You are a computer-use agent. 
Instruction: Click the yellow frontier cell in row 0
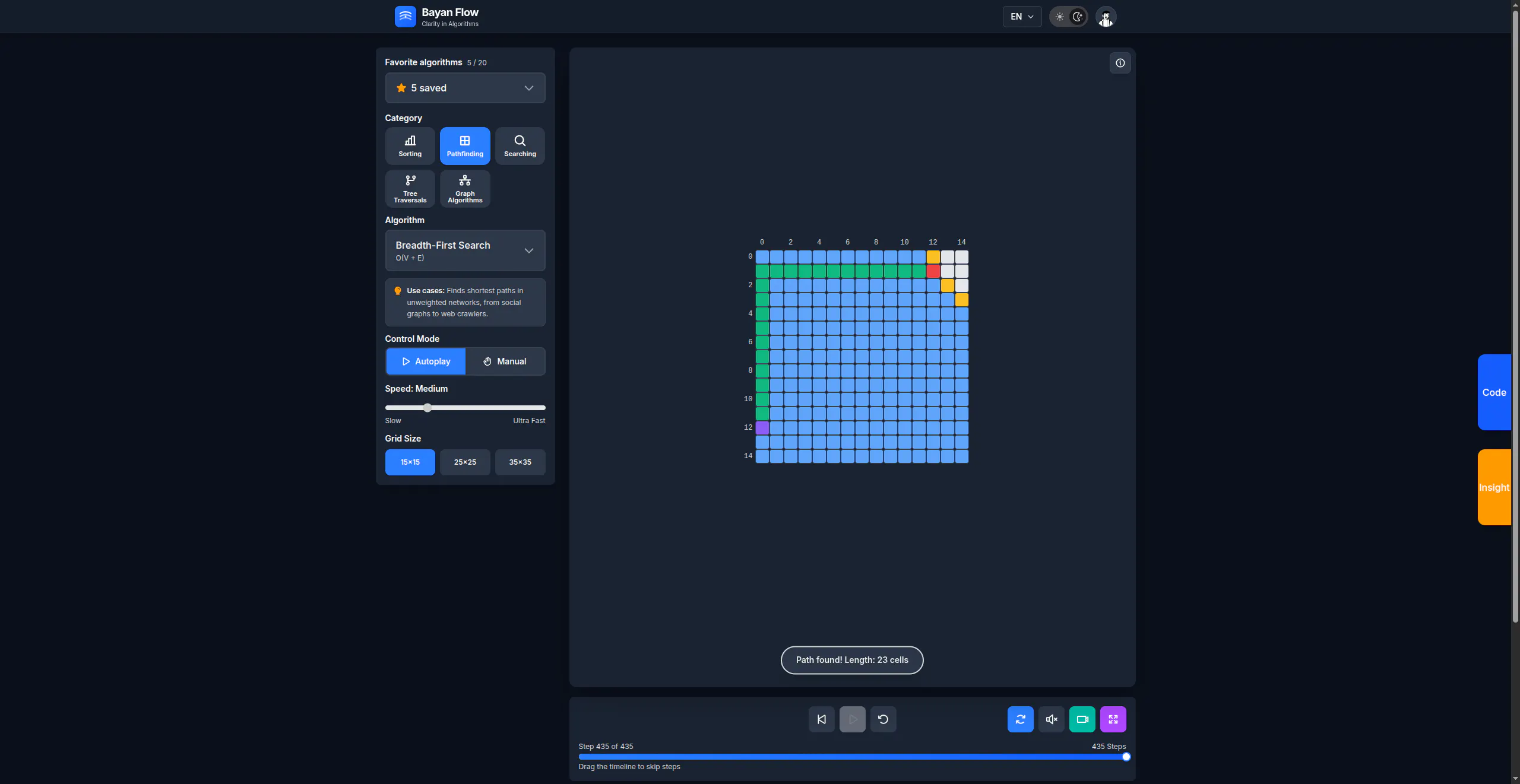pos(933,257)
